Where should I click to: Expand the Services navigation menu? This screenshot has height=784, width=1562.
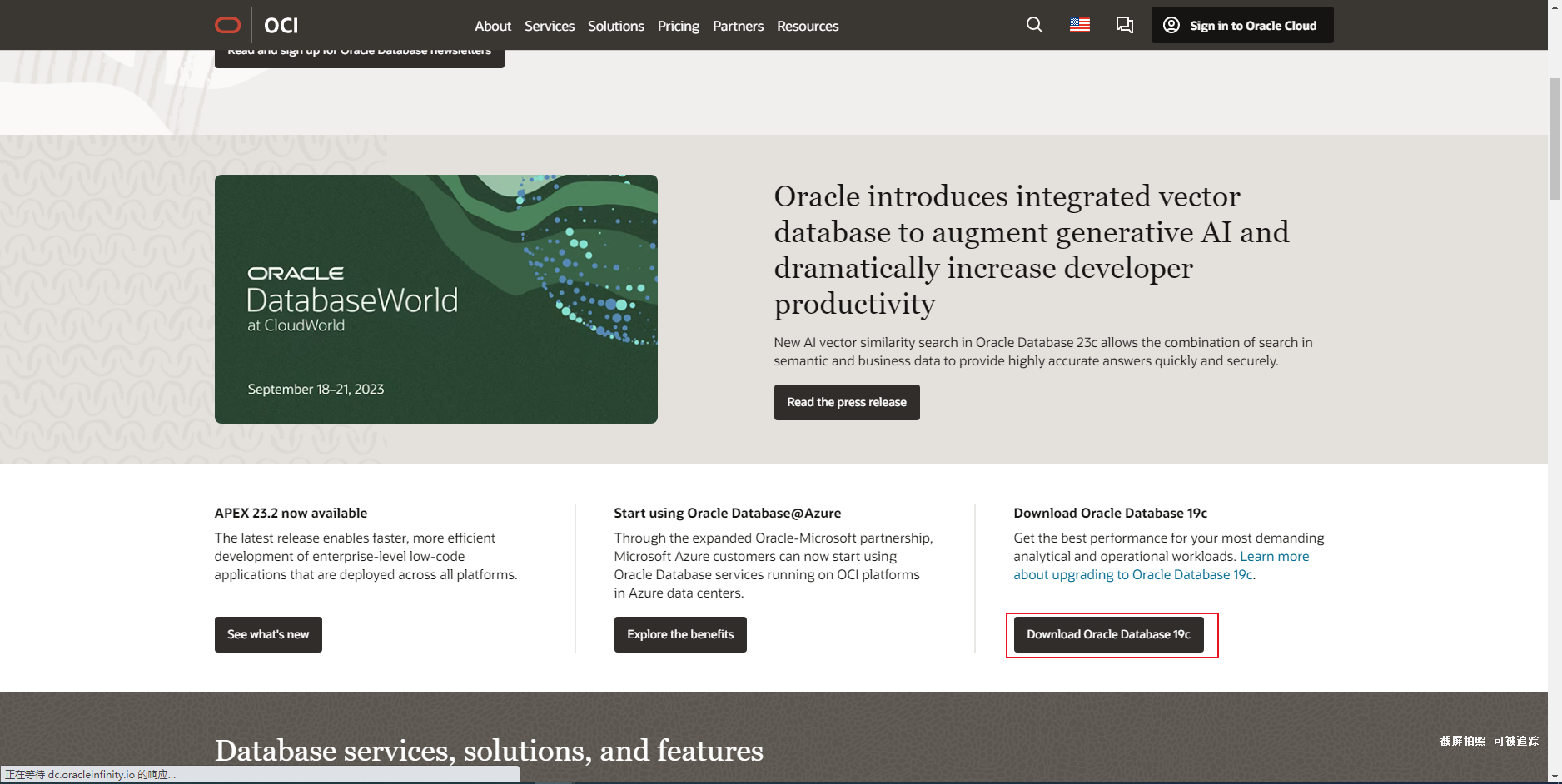(x=550, y=26)
